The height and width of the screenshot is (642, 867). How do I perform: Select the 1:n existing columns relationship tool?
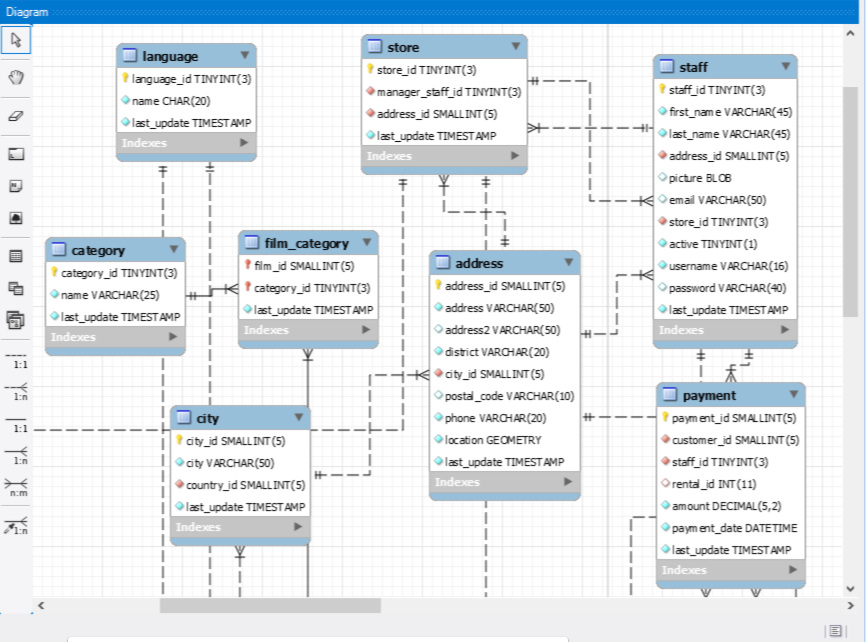click(x=15, y=524)
